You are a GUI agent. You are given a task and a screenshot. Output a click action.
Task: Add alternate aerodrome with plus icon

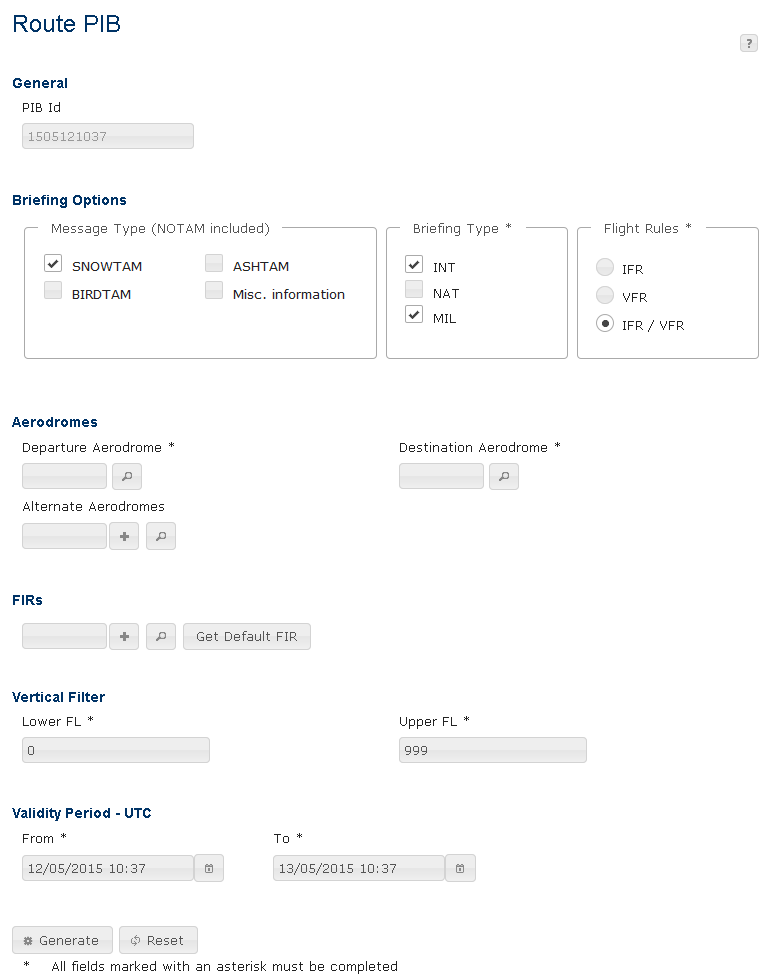coord(124,537)
